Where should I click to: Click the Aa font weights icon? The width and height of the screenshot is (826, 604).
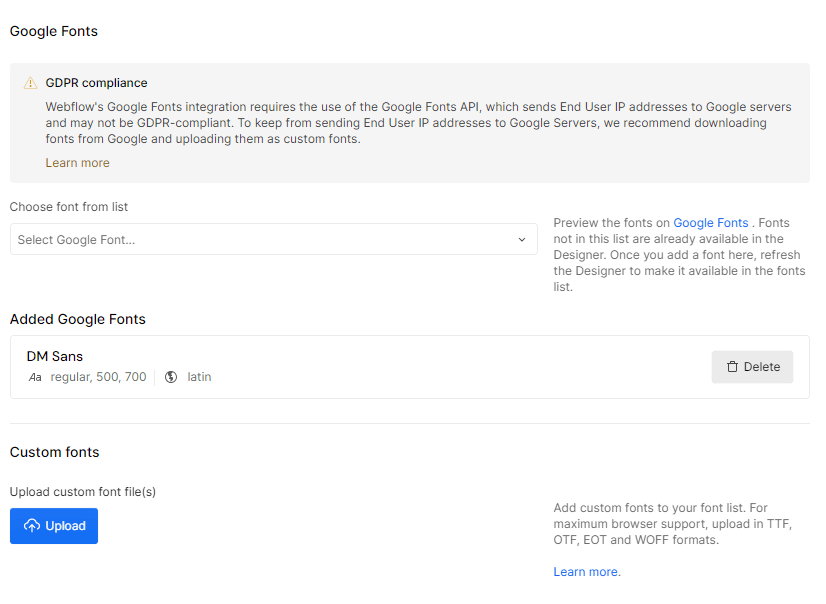point(35,378)
